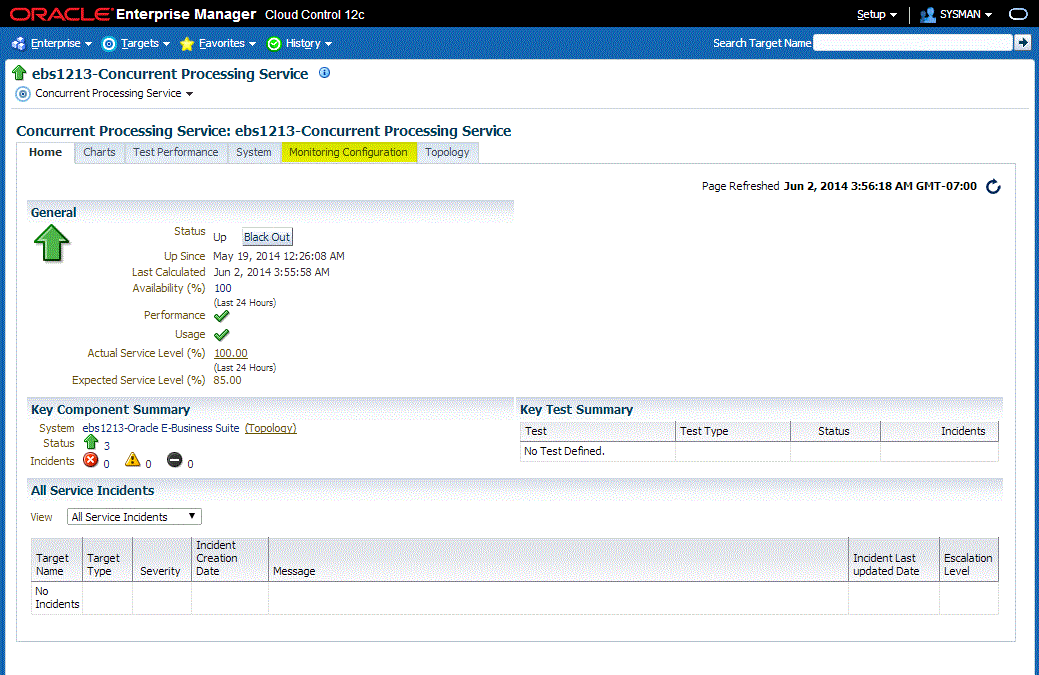Open the Test Performance tab
The width and height of the screenshot is (1039, 675).
[x=176, y=152]
